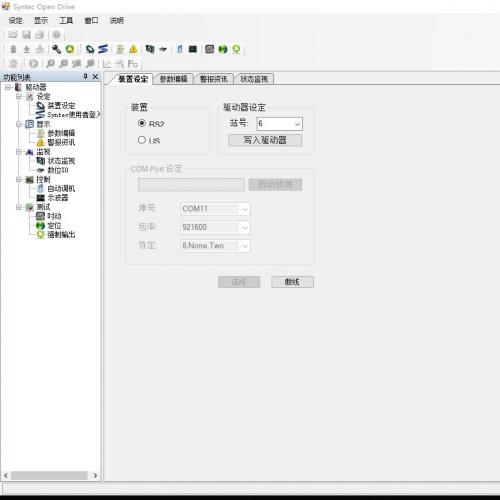Click the digital IO toolbar icon
This screenshot has width=500, height=500.
pyautogui.click(x=163, y=49)
